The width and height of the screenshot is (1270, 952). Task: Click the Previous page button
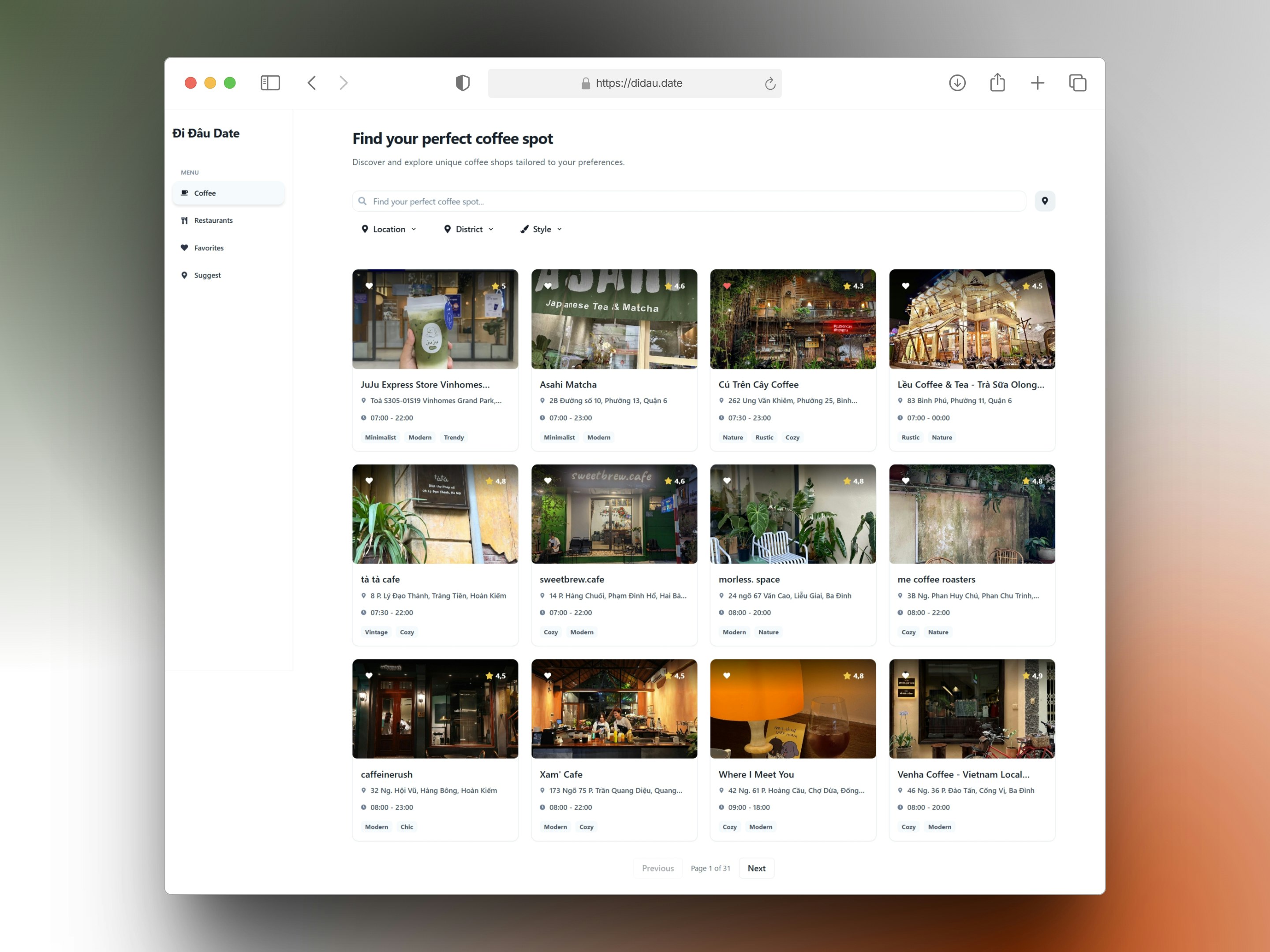658,868
